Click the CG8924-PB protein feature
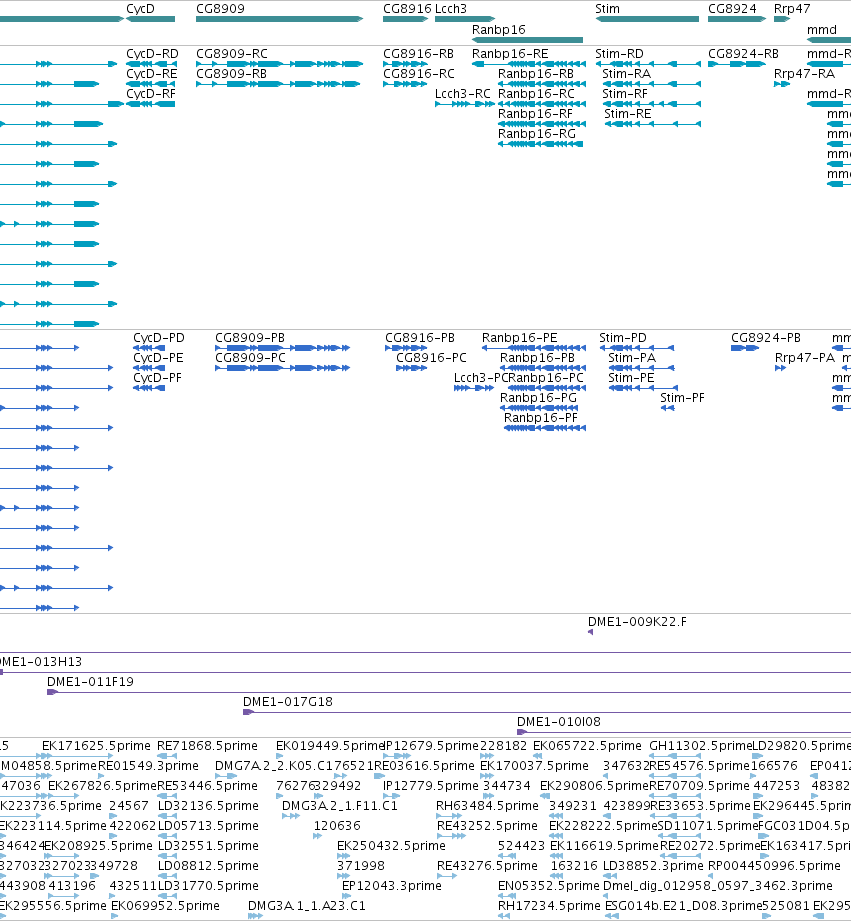This screenshot has height=921, width=851. (x=745, y=348)
